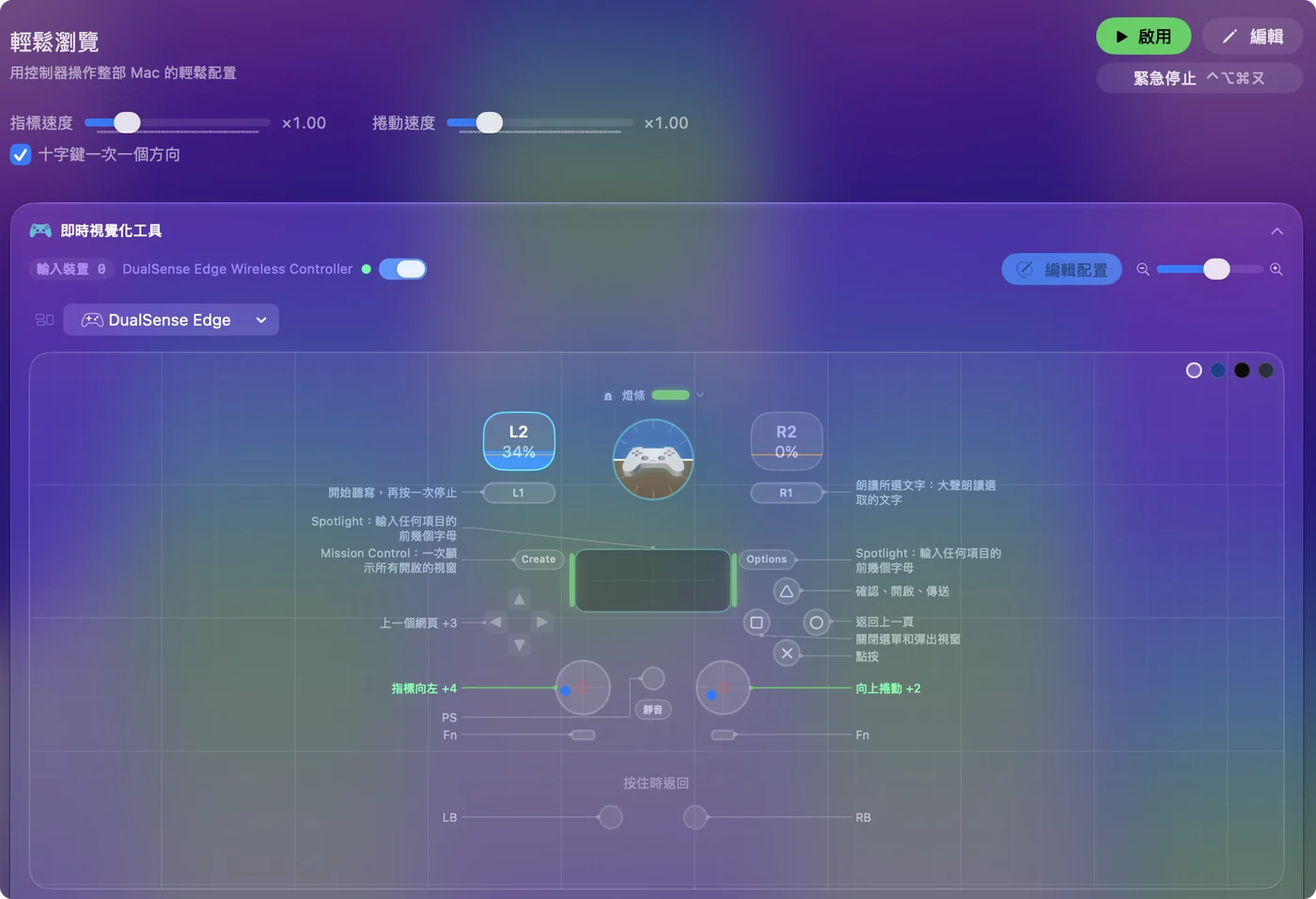Click the D-pad down arrow
1316x899 pixels.
tap(519, 645)
